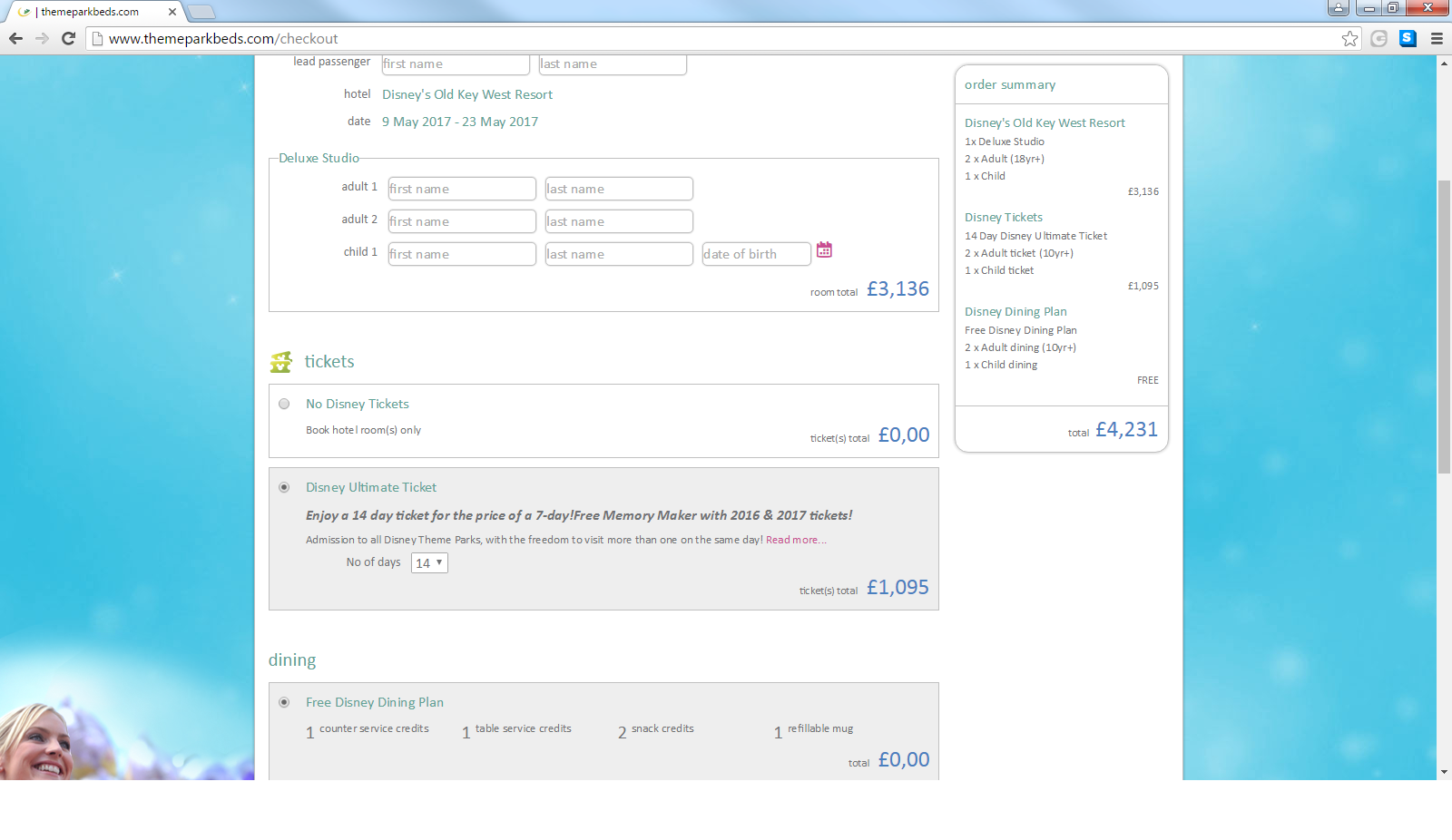Click the Disney Tickets heading in order summary
Image resolution: width=1452 pixels, height=840 pixels.
[x=1004, y=218]
